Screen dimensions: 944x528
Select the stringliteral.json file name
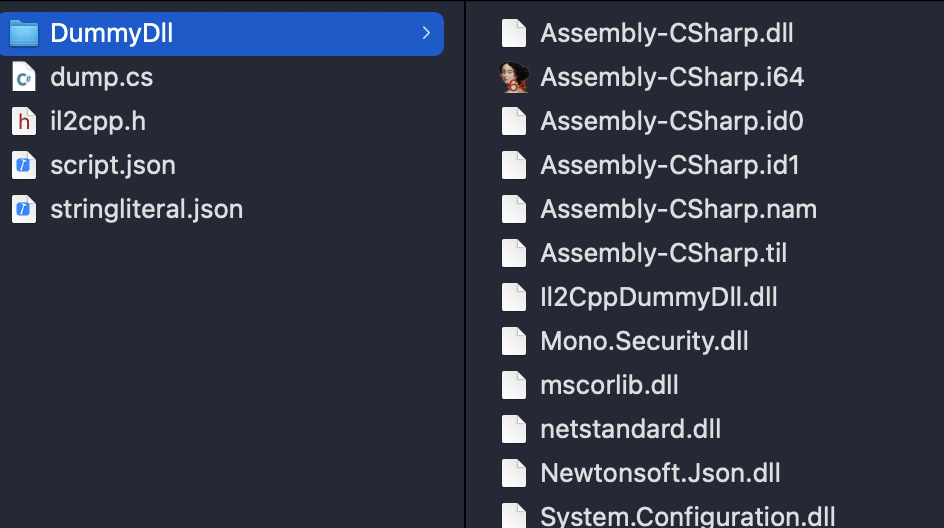[146, 209]
